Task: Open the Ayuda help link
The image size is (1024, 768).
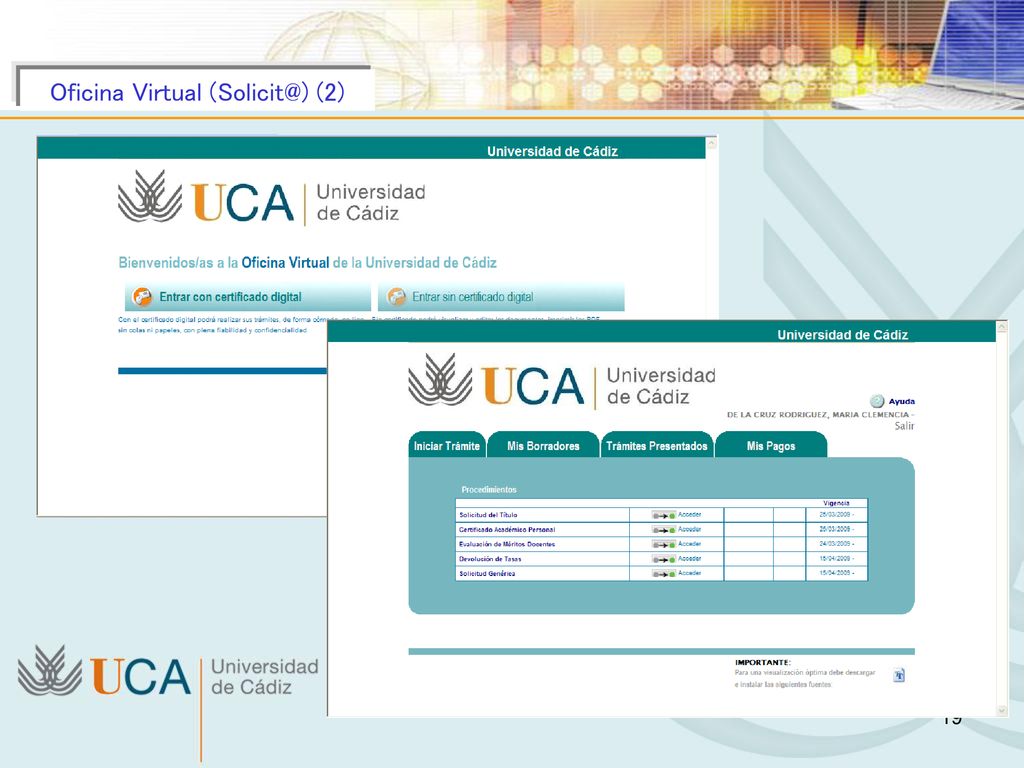Action: (x=901, y=402)
